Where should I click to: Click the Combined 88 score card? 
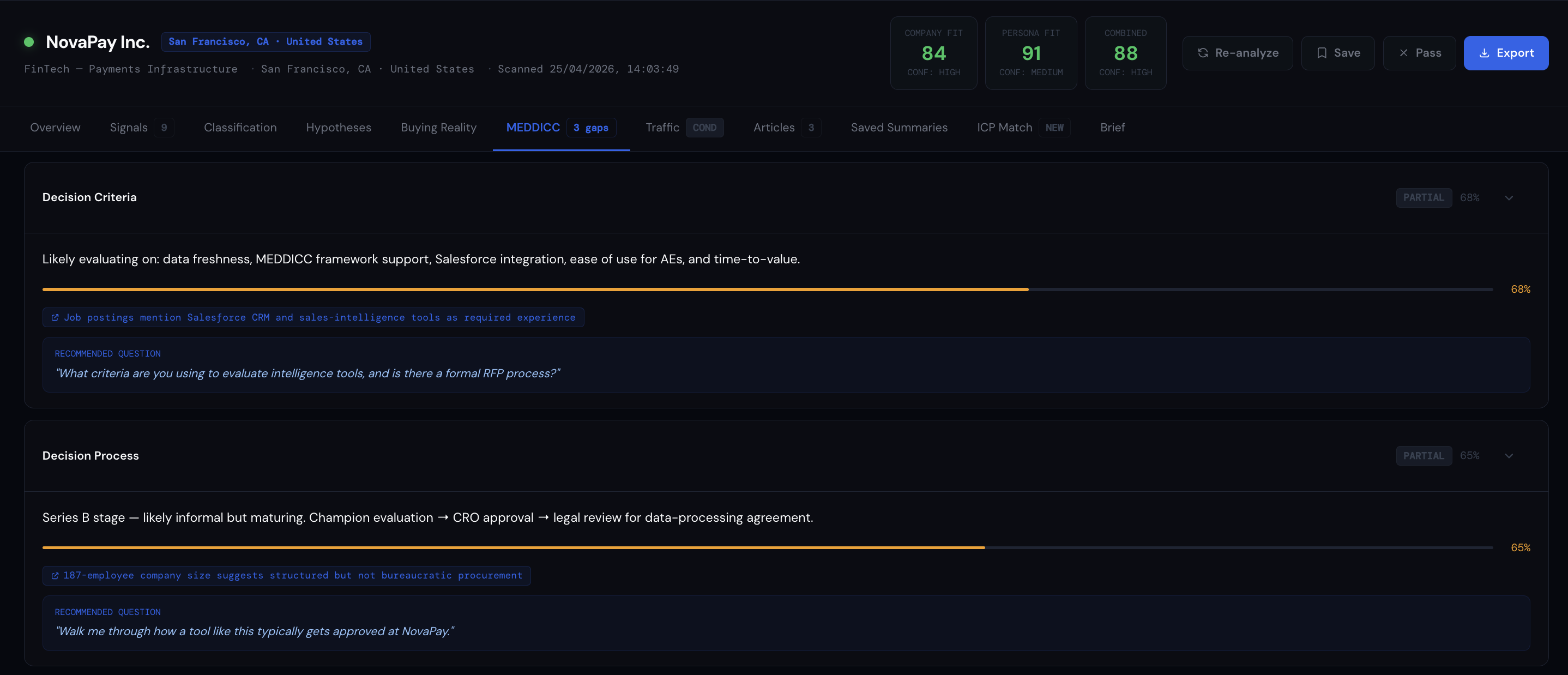pyautogui.click(x=1125, y=53)
